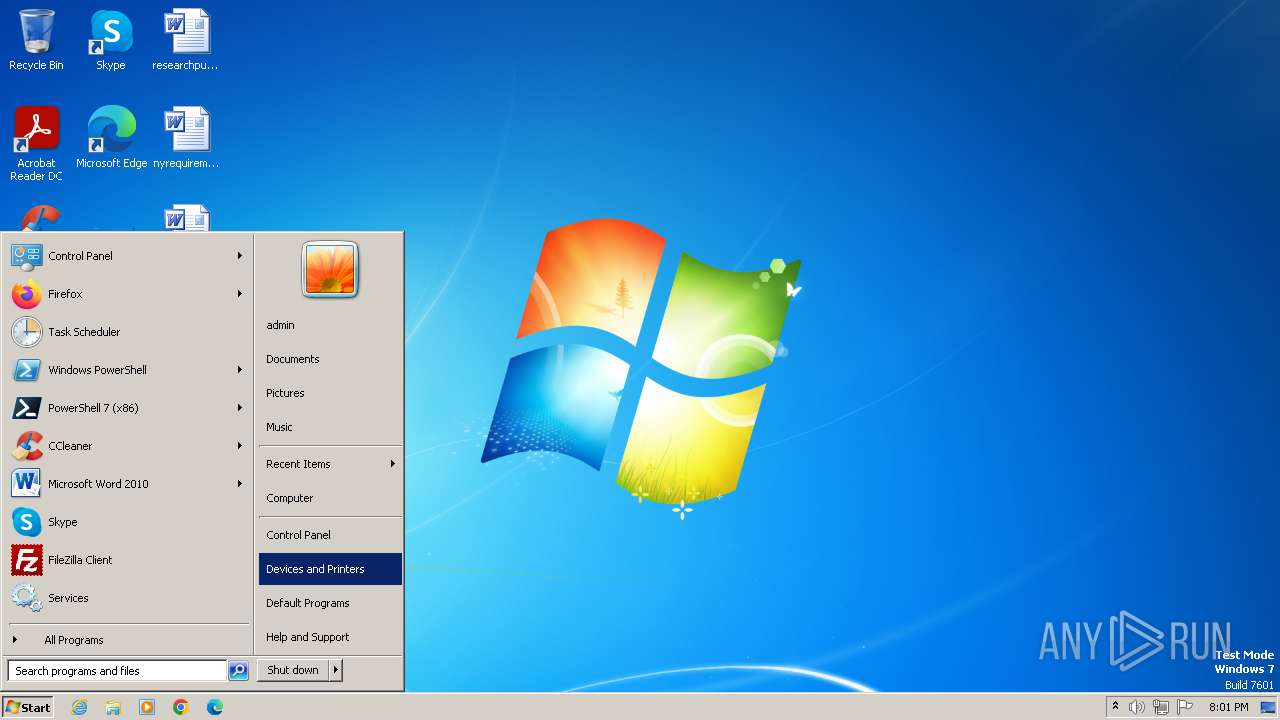The height and width of the screenshot is (720, 1280).
Task: Expand CCleaner jump list arrow
Action: pos(240,446)
